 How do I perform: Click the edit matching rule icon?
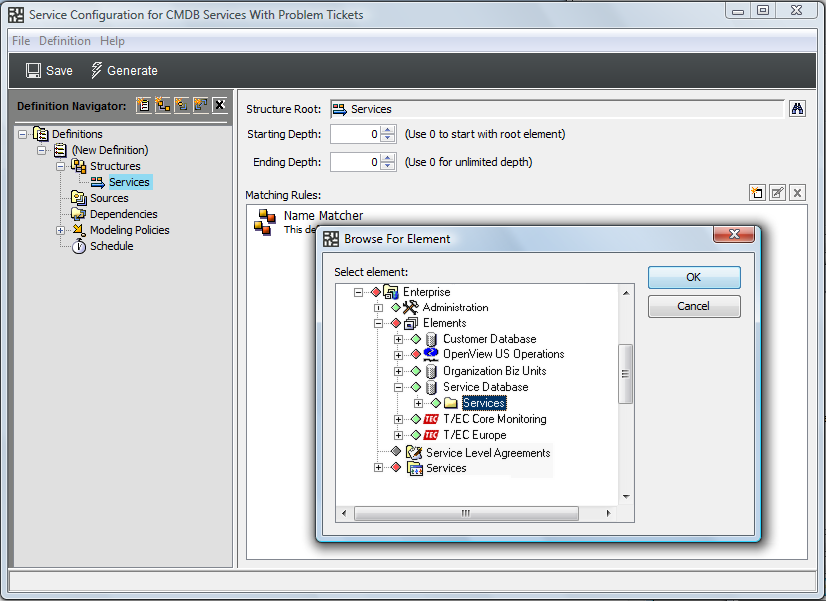tap(778, 193)
